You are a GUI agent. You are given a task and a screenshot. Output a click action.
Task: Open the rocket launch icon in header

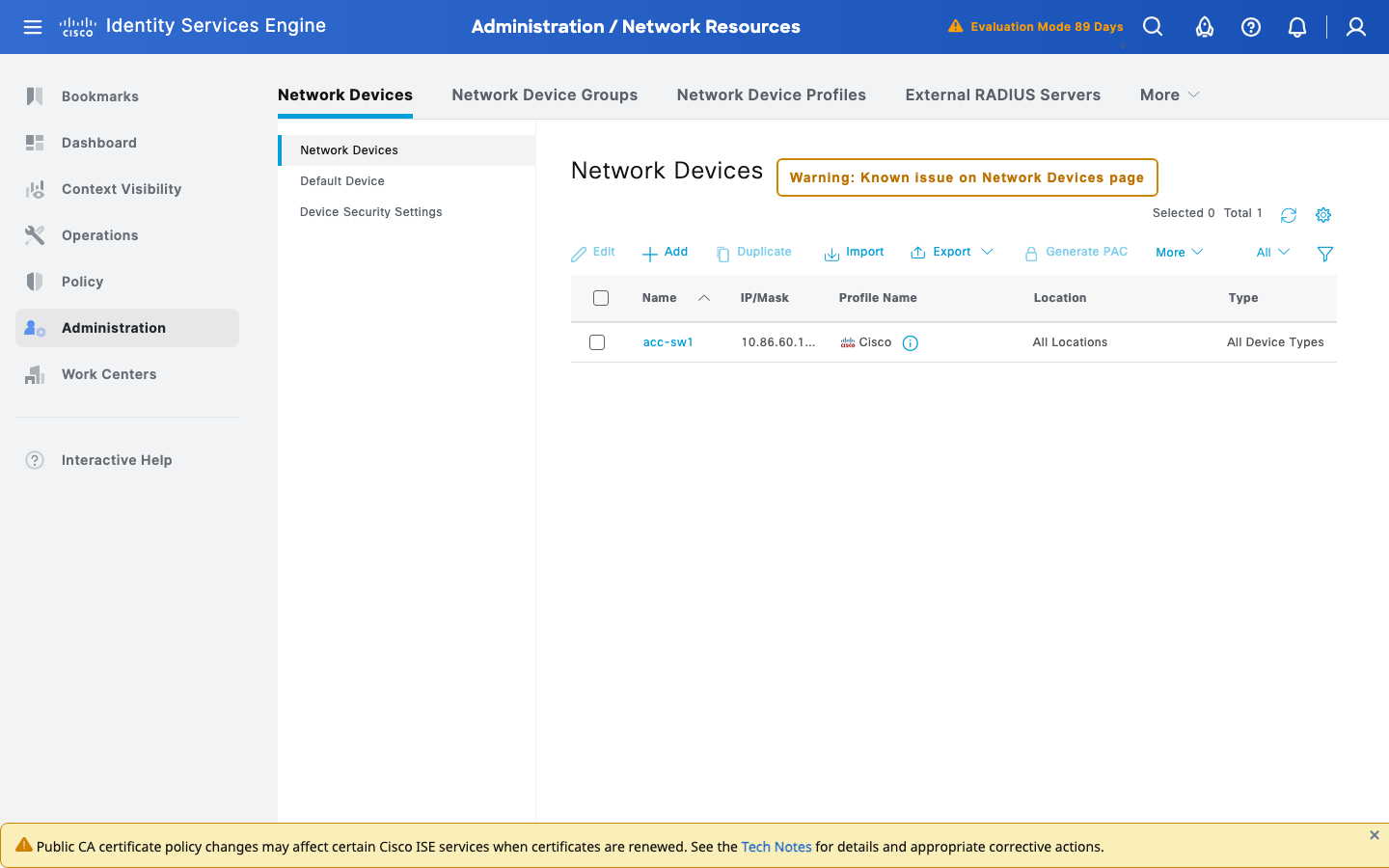click(1204, 27)
